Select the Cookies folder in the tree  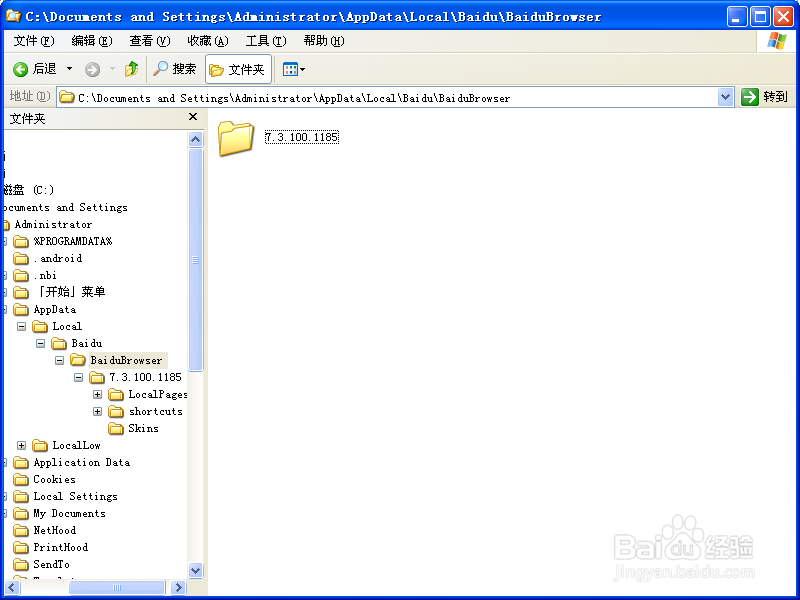coord(55,480)
